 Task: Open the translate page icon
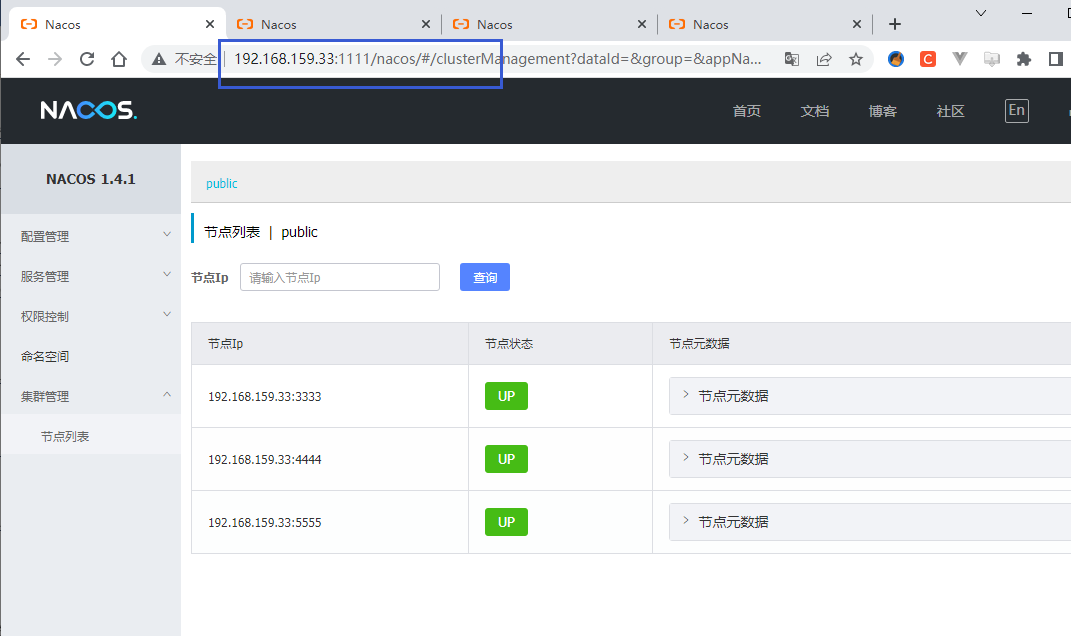click(x=792, y=59)
